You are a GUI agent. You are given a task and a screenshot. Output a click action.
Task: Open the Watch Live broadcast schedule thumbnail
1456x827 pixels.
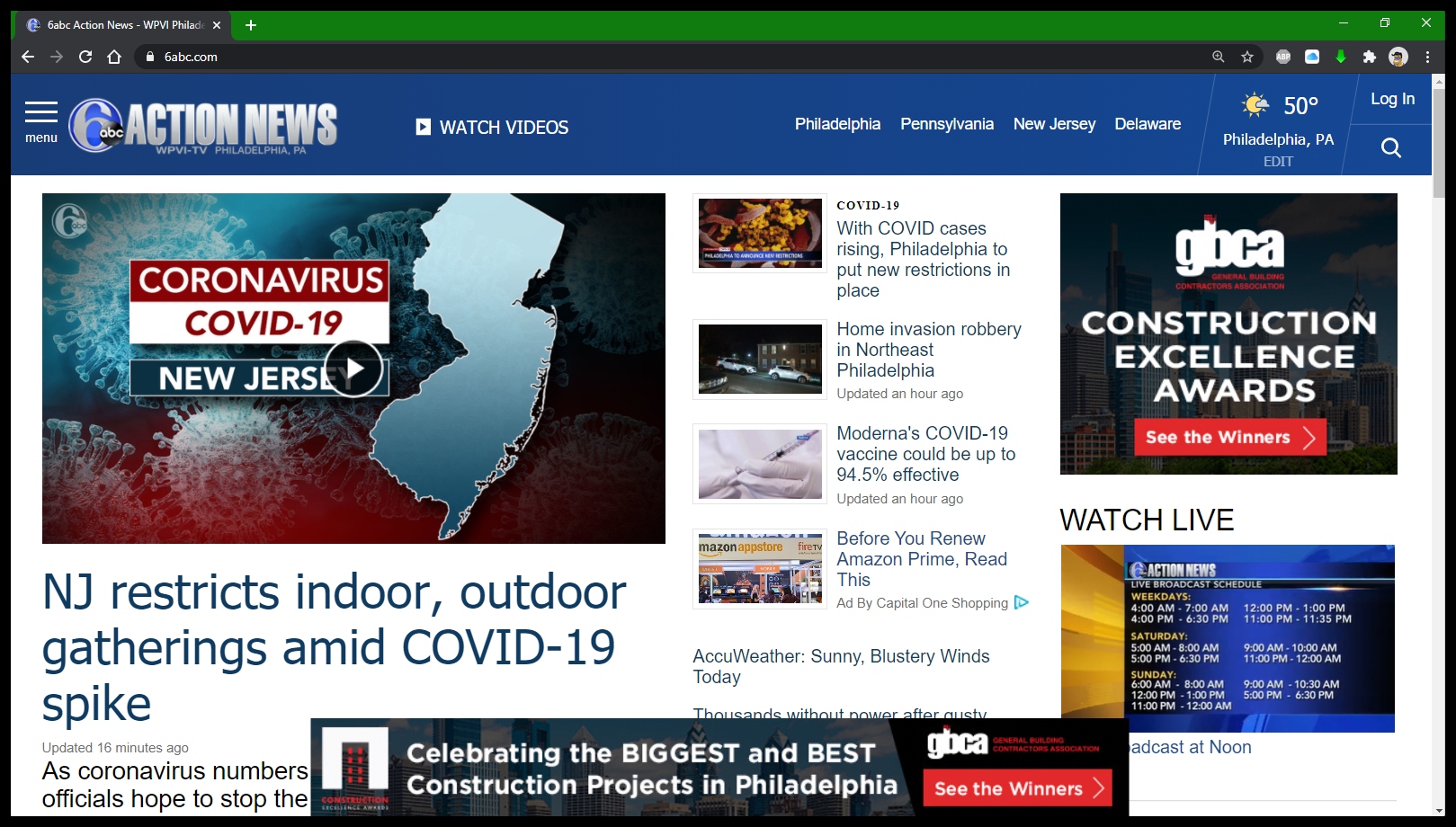(x=1228, y=638)
